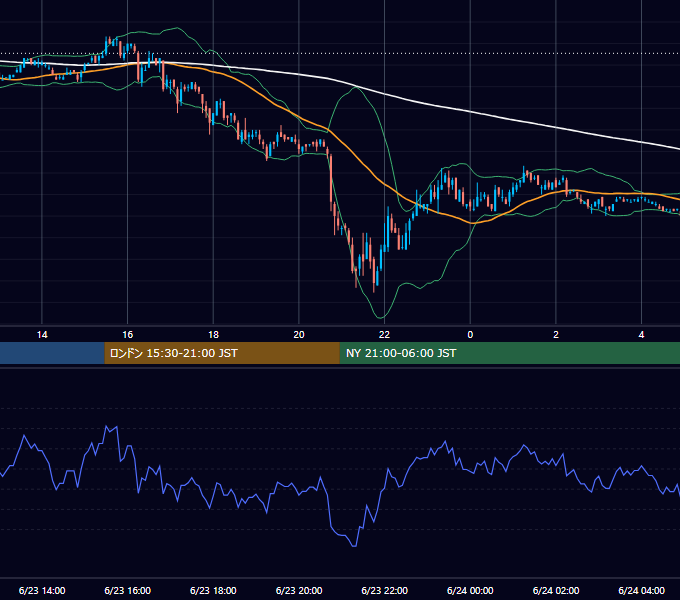Click the hour label 0 on the upper axis

tap(470, 335)
